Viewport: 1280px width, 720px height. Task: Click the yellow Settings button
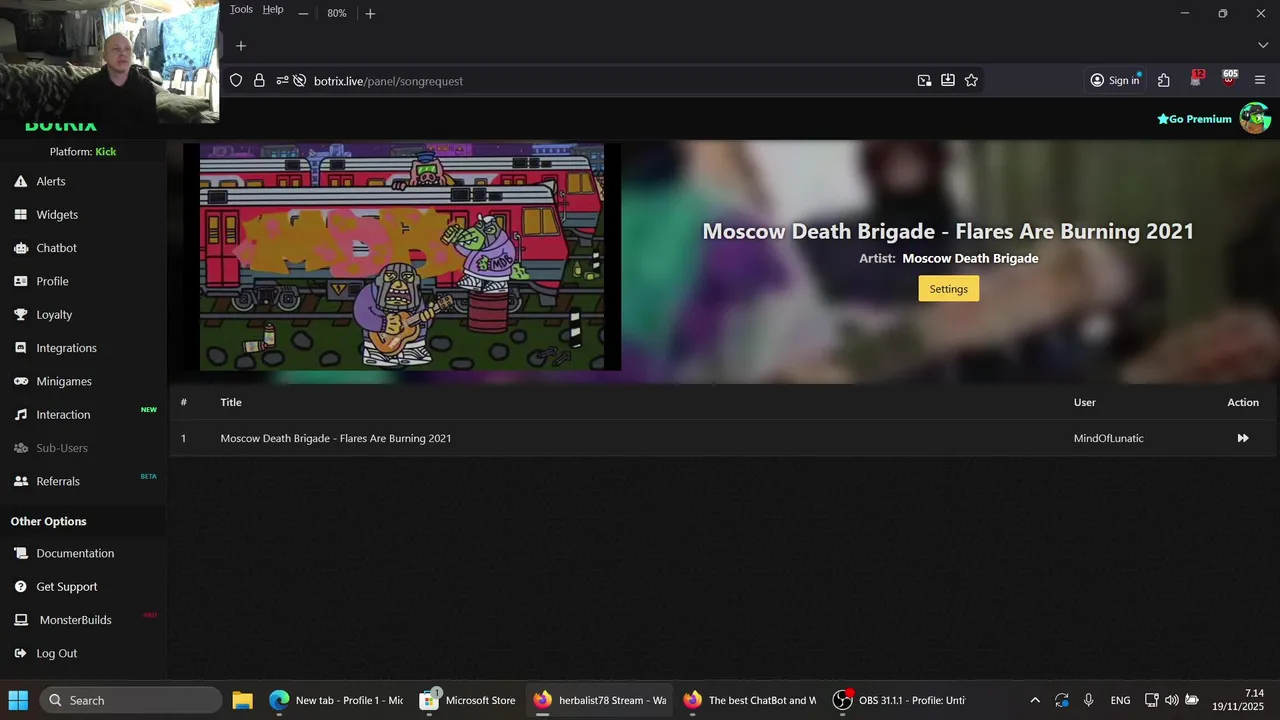(x=948, y=289)
